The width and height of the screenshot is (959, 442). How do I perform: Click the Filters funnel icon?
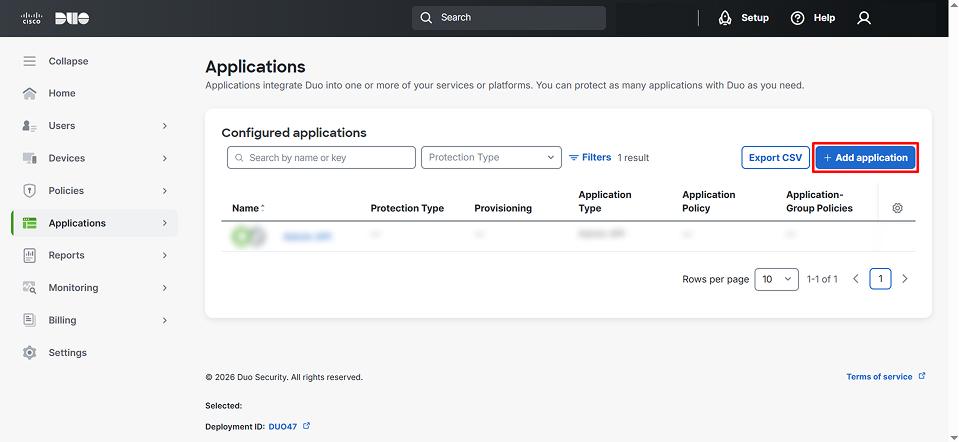coord(574,158)
